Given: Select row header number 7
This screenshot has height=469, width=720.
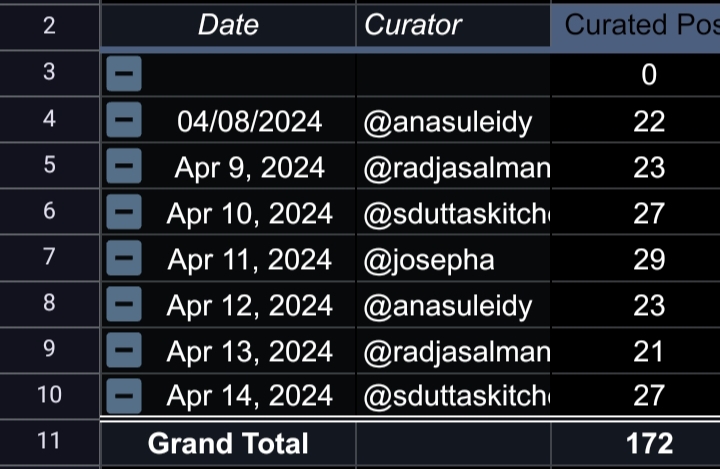Looking at the screenshot, I should (x=49, y=257).
